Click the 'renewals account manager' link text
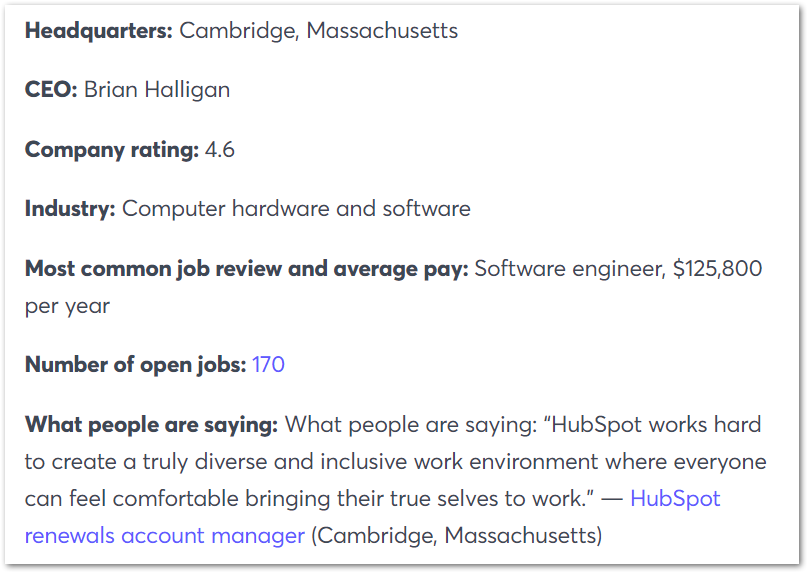This screenshot has height=573, width=808. tap(165, 536)
